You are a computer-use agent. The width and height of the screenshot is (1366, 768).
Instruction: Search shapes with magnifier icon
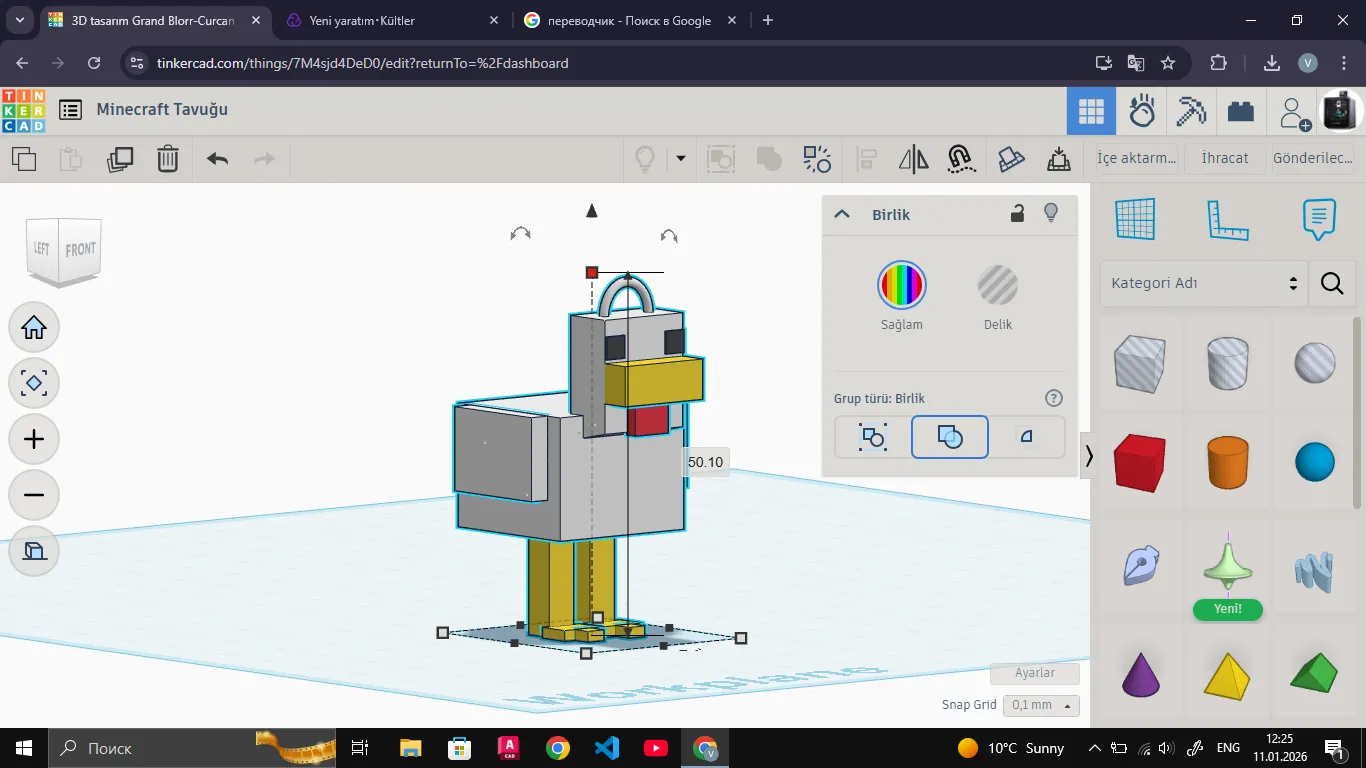coord(1332,284)
